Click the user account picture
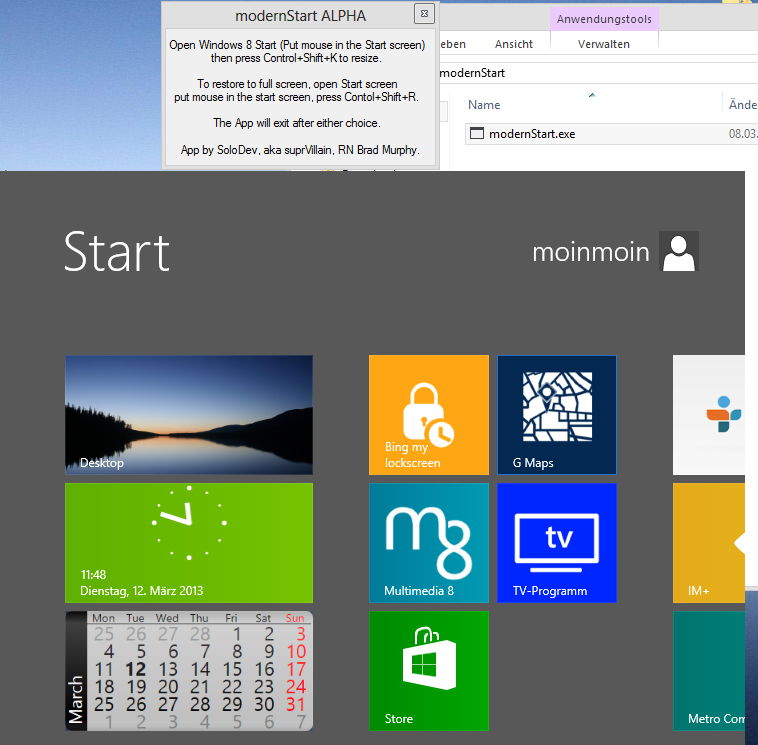This screenshot has width=758, height=745. [x=679, y=251]
